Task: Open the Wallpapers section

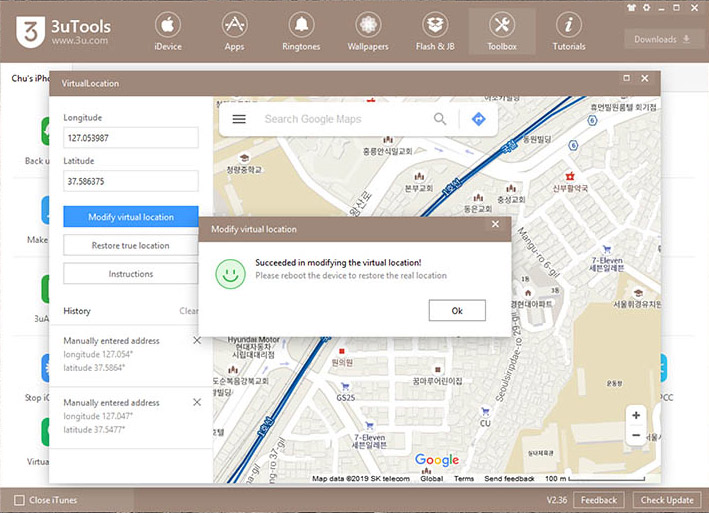Action: 368,32
